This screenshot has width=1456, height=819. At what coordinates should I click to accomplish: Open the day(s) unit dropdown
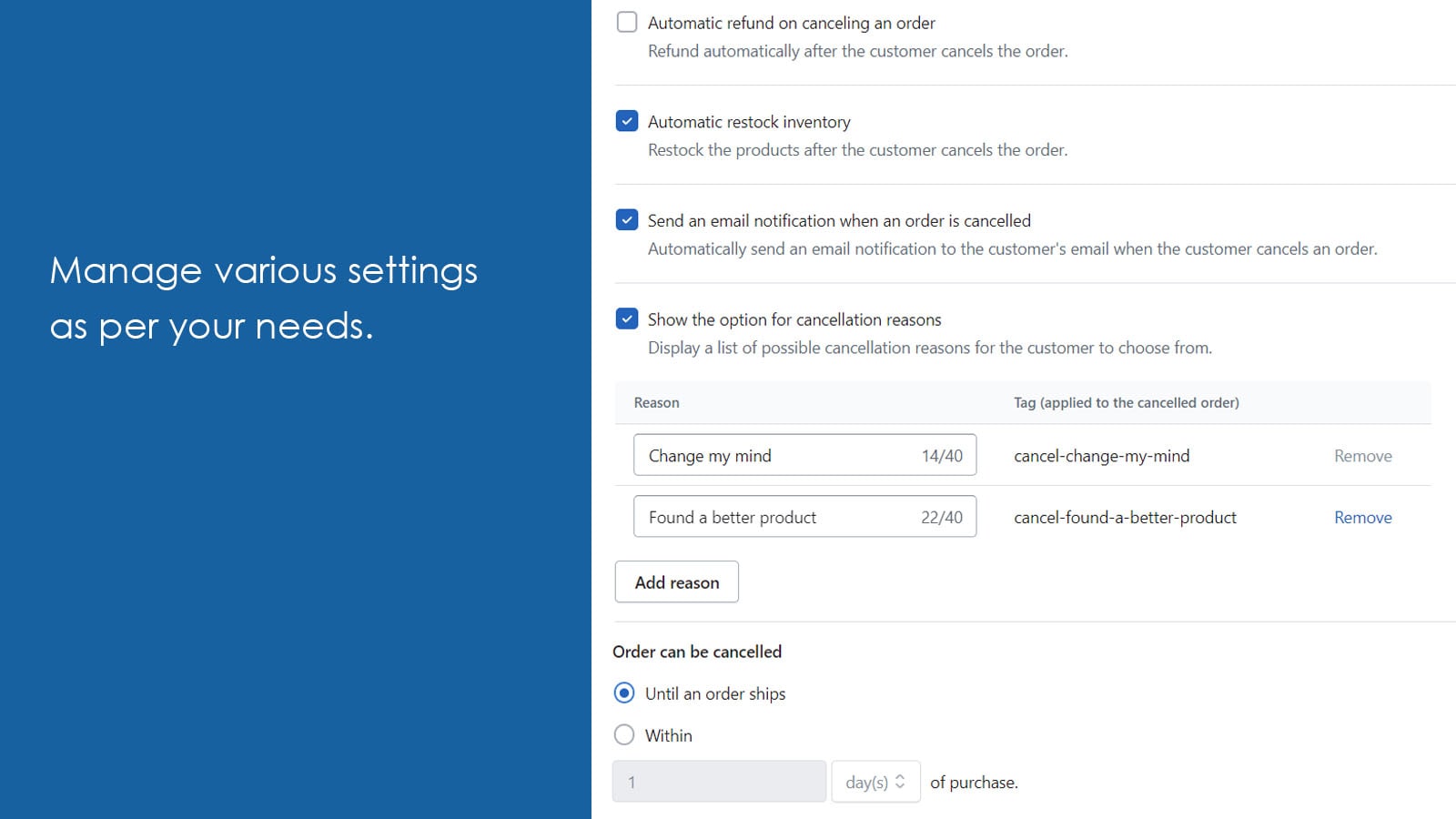click(875, 782)
